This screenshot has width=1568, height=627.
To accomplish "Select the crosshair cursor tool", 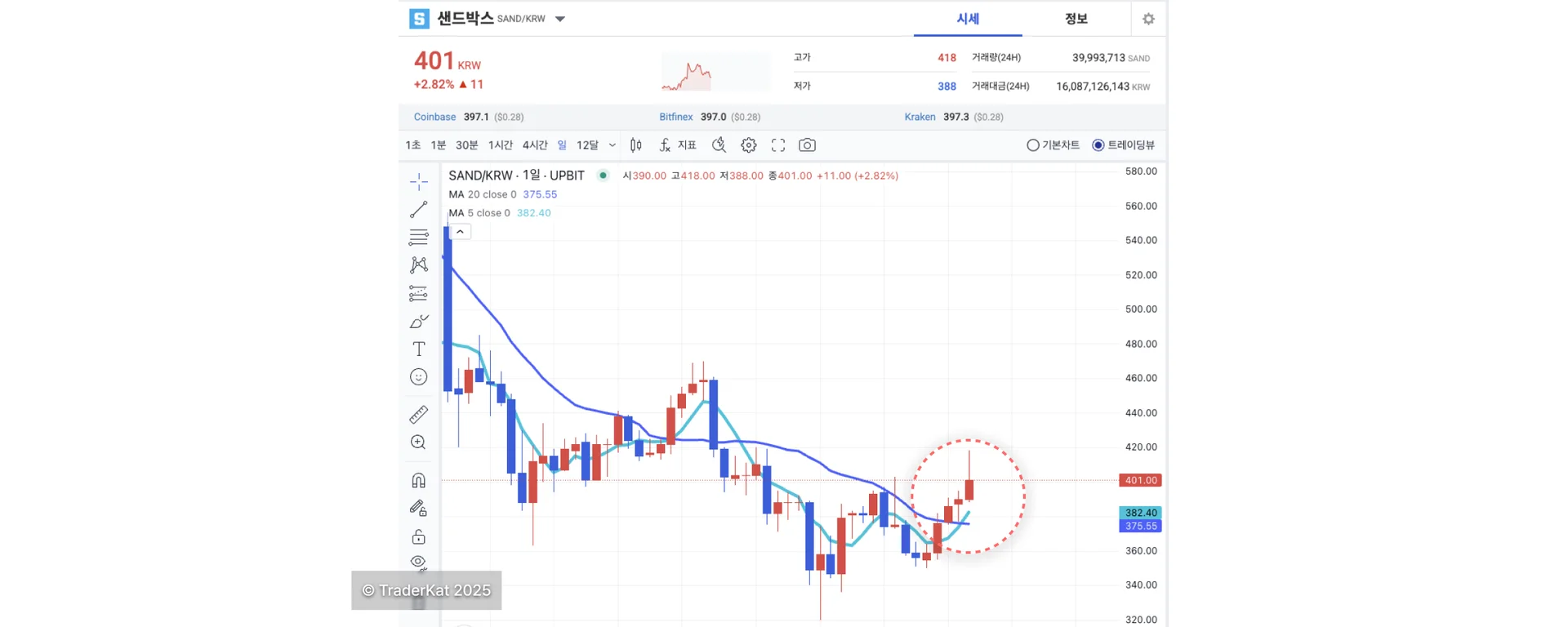I will pos(418,181).
